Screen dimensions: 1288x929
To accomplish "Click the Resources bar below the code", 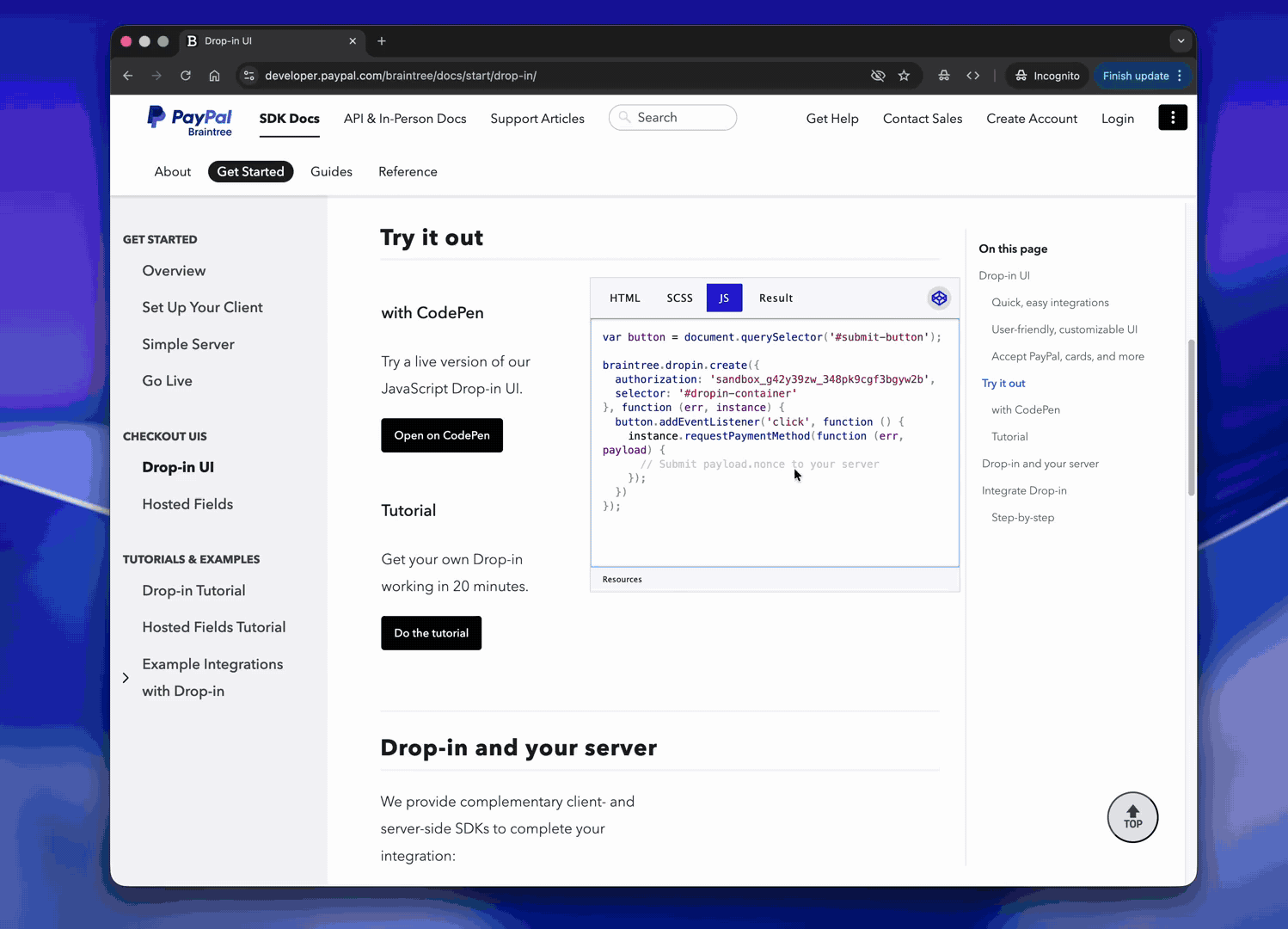I will click(x=775, y=580).
